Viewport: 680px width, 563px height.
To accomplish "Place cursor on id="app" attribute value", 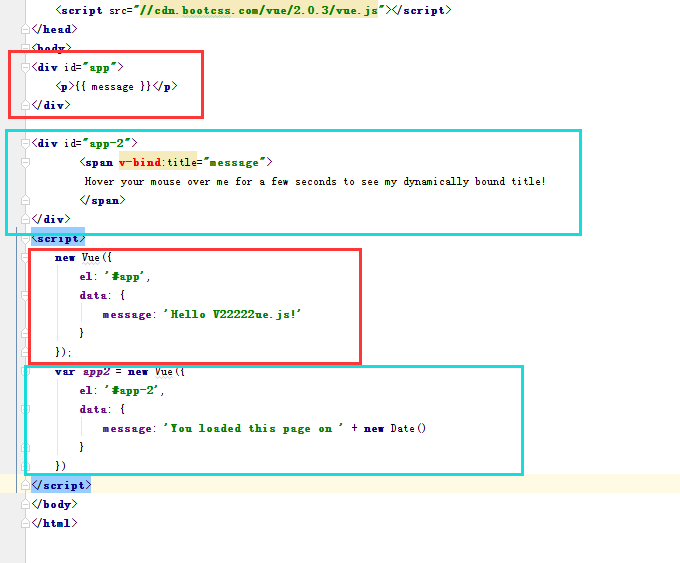I will pyautogui.click(x=99, y=68).
